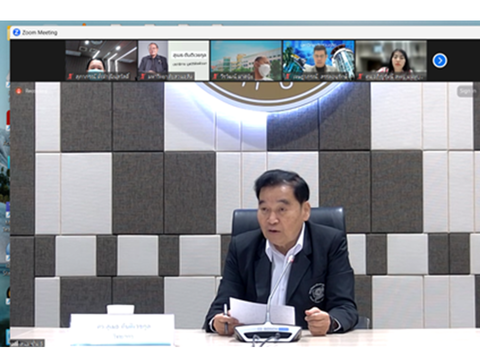480x360 pixels.
Task: Click the muted mic icon on the blue-masked woman's tile
Action: coord(70,77)
